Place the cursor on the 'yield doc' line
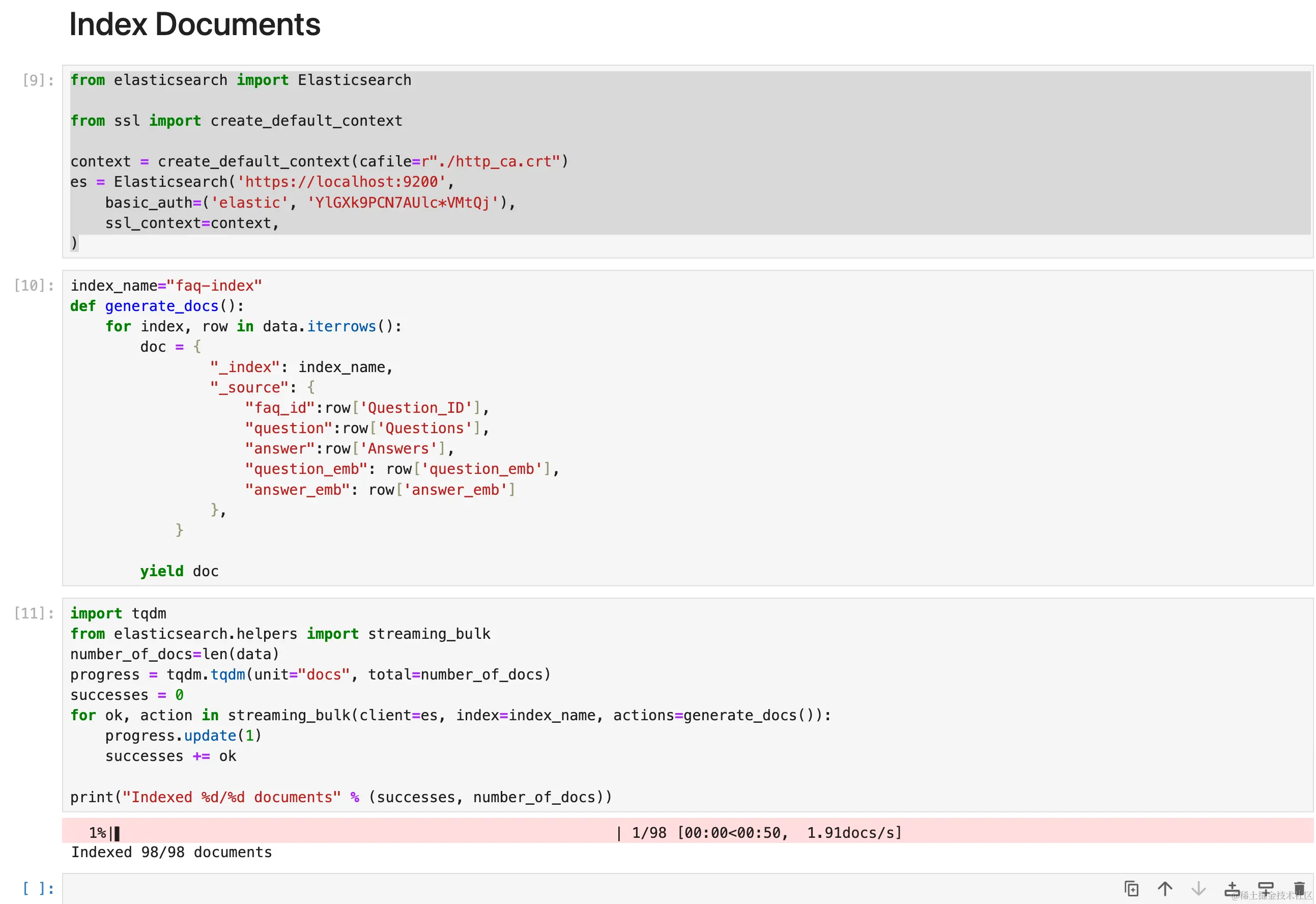Image resolution: width=1316 pixels, height=904 pixels. click(x=180, y=571)
